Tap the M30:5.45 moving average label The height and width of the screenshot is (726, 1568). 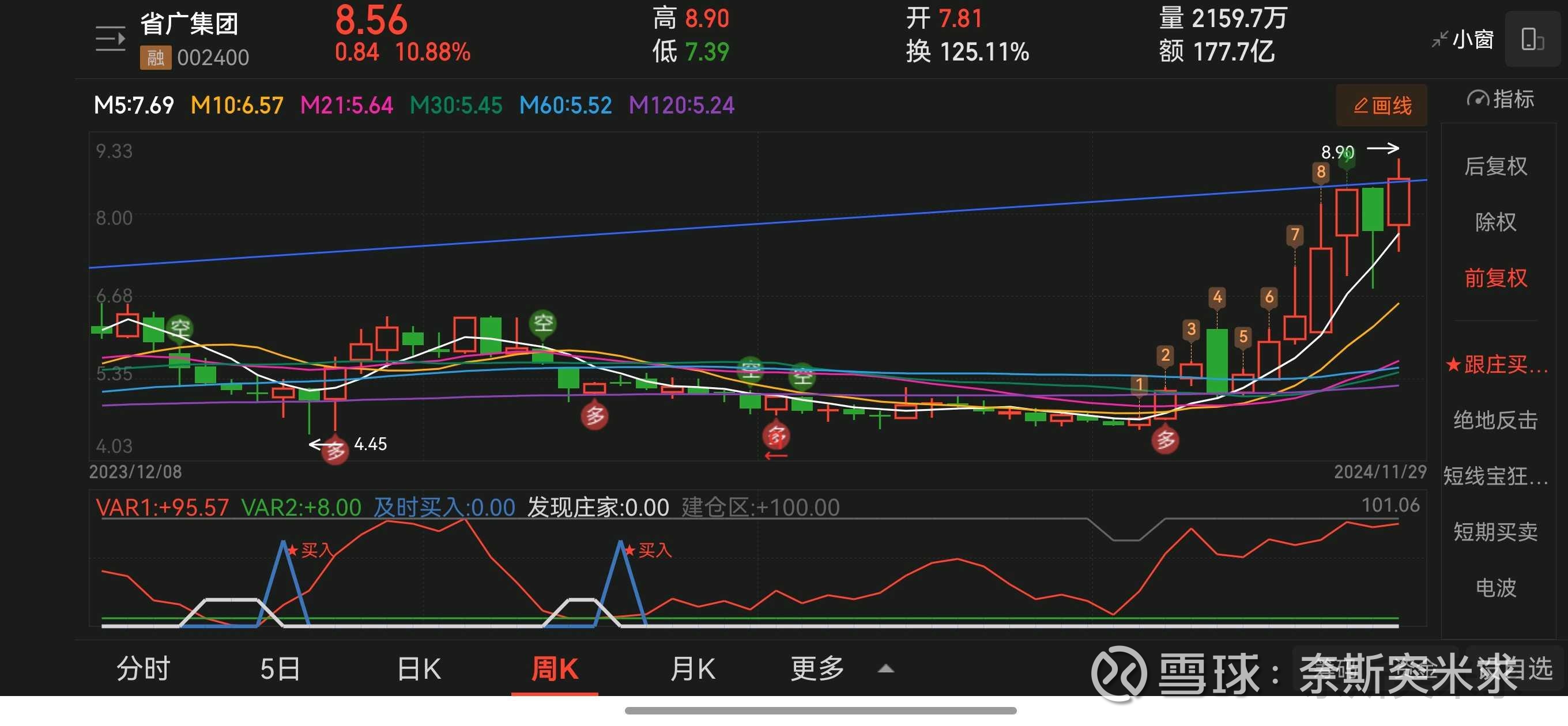tap(456, 105)
